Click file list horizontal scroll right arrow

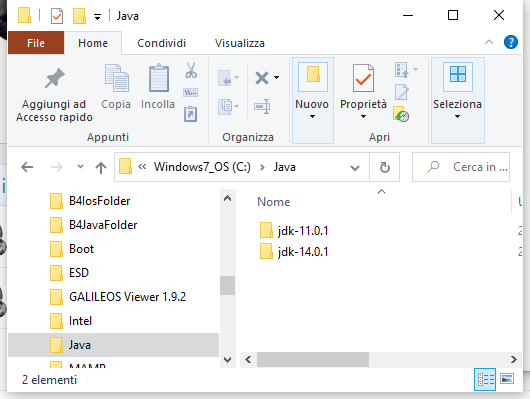513,359
